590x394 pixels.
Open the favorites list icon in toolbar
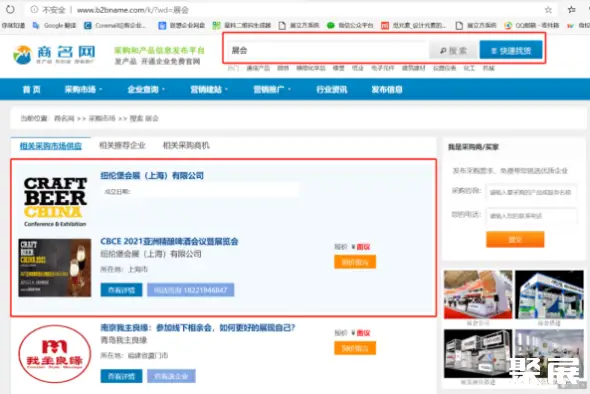(x=572, y=10)
